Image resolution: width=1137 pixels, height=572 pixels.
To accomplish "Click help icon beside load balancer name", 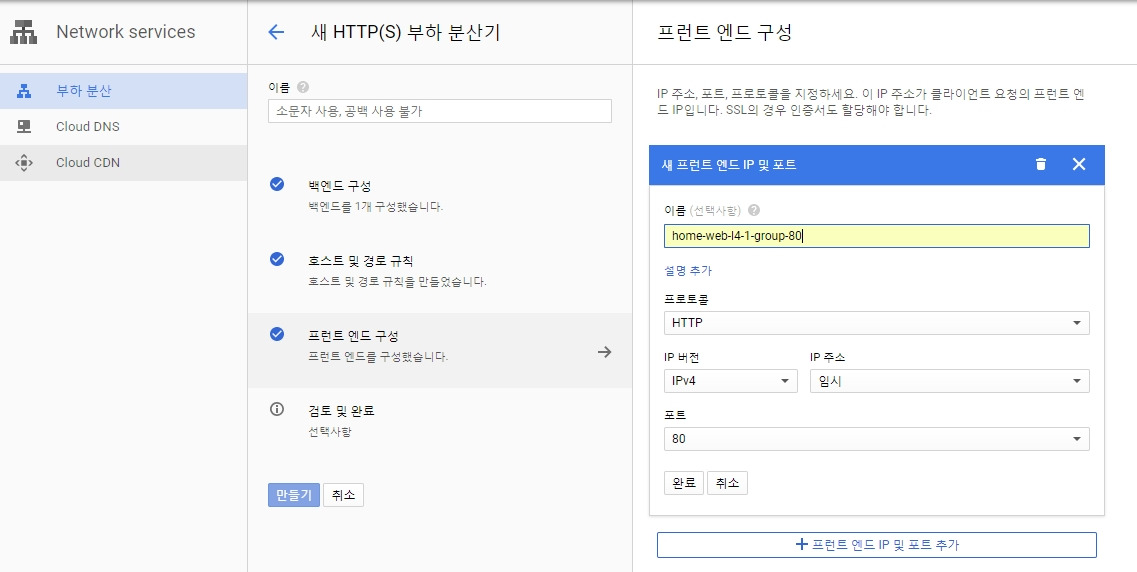I will coord(303,87).
